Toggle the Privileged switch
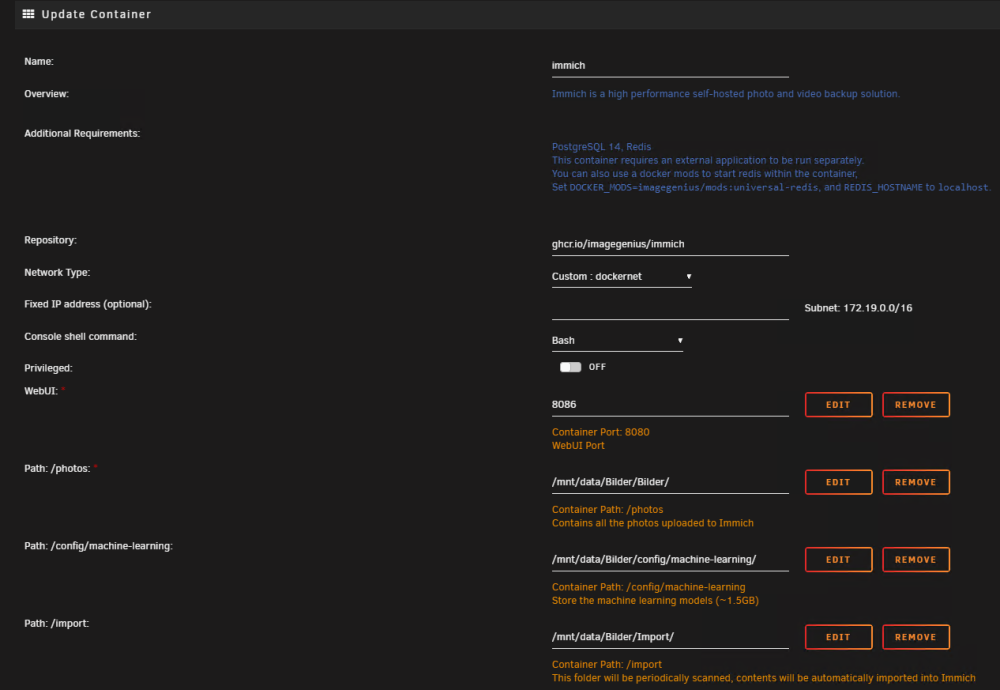 tap(570, 367)
